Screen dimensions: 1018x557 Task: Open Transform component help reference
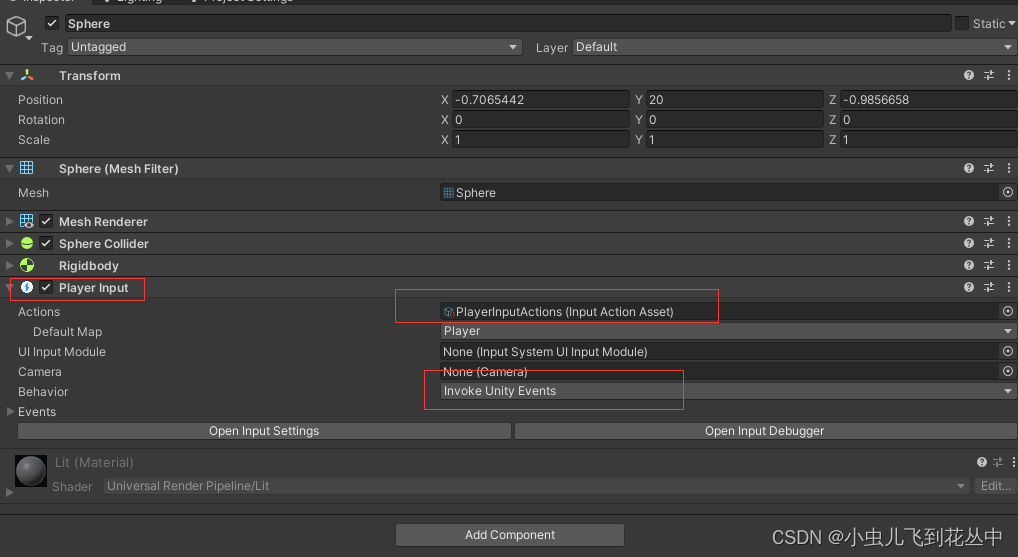(x=969, y=75)
